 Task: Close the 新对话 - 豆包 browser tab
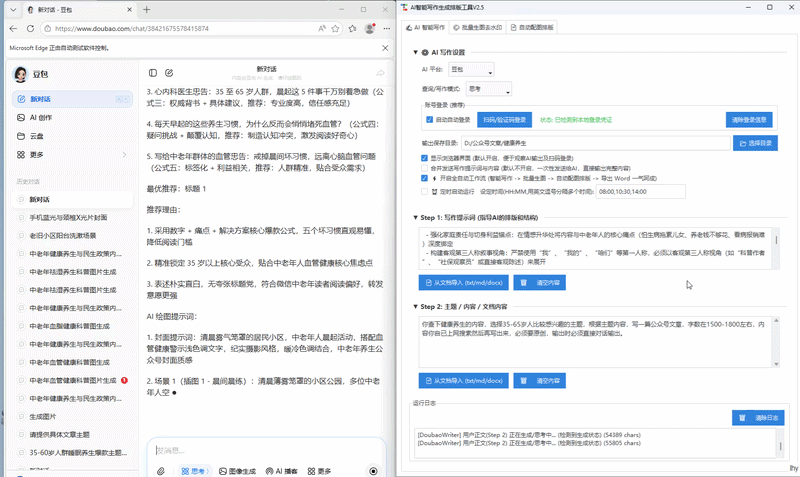130,9
